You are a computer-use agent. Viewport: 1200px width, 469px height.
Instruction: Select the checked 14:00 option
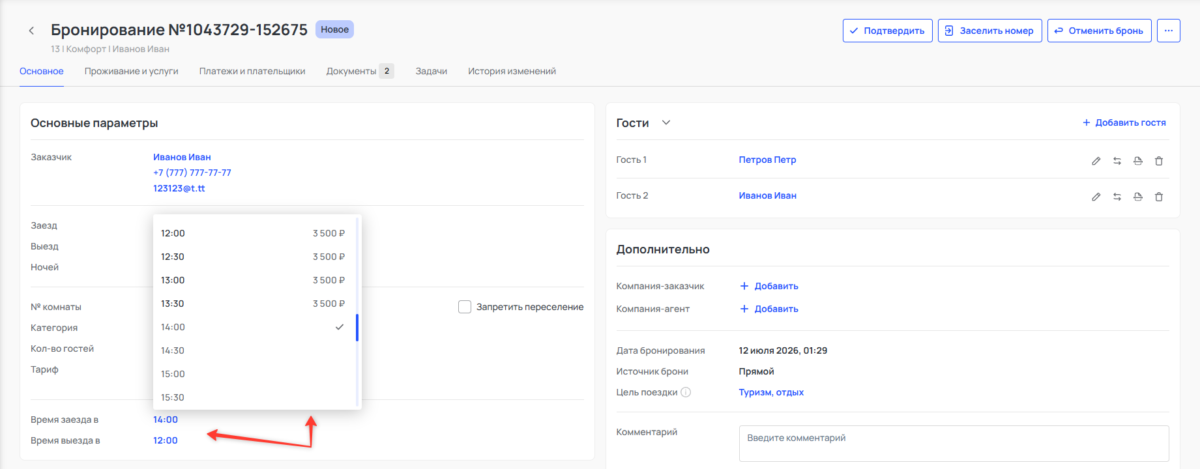coord(253,327)
